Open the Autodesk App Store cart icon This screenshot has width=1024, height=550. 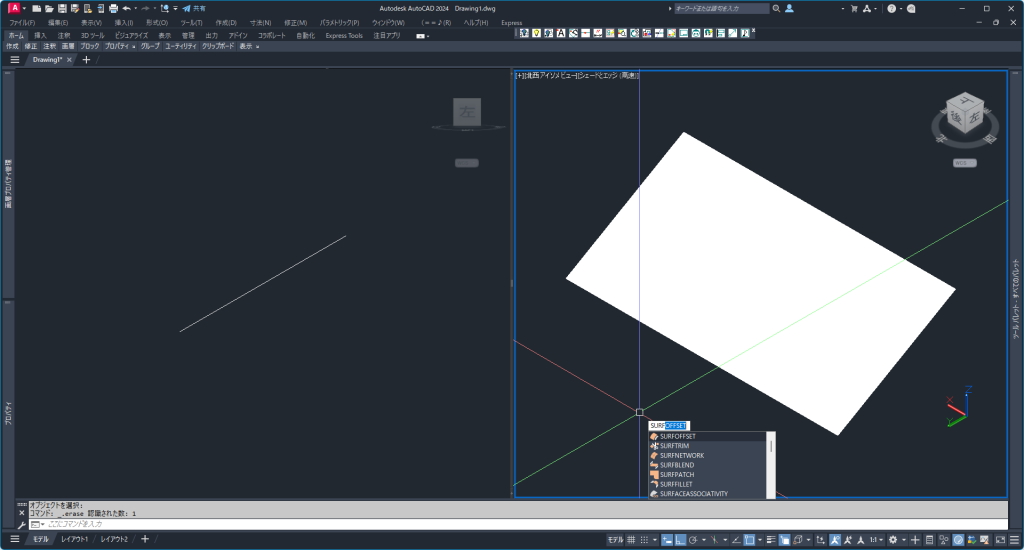[x=854, y=8]
